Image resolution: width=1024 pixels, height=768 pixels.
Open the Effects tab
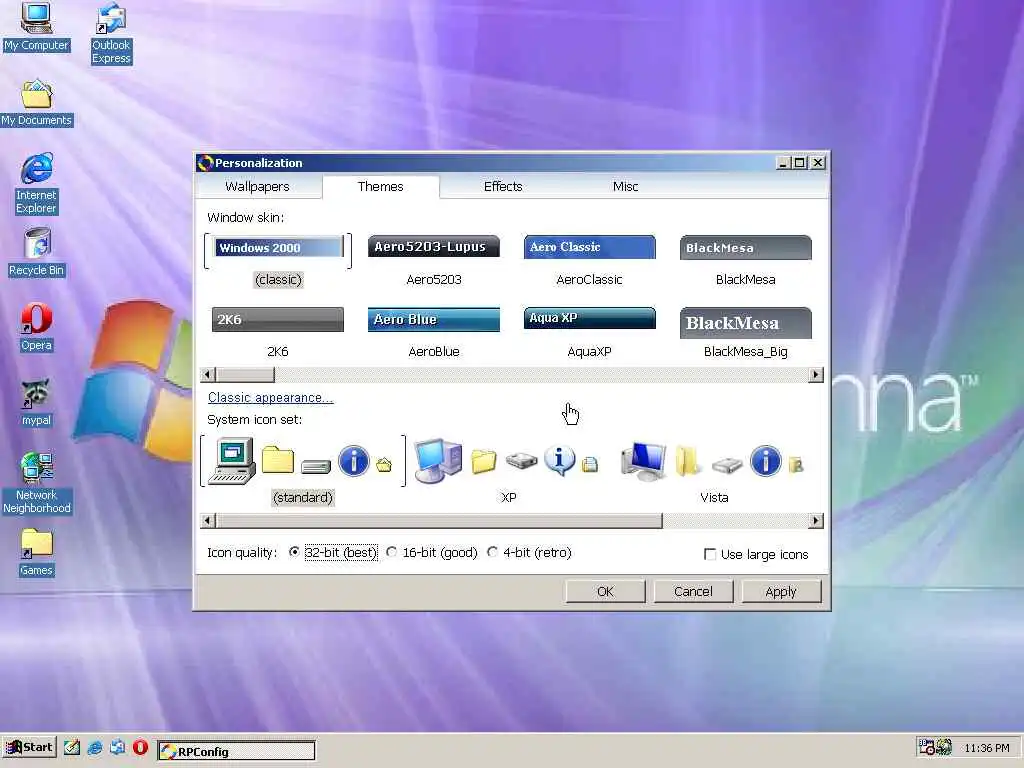pos(503,186)
